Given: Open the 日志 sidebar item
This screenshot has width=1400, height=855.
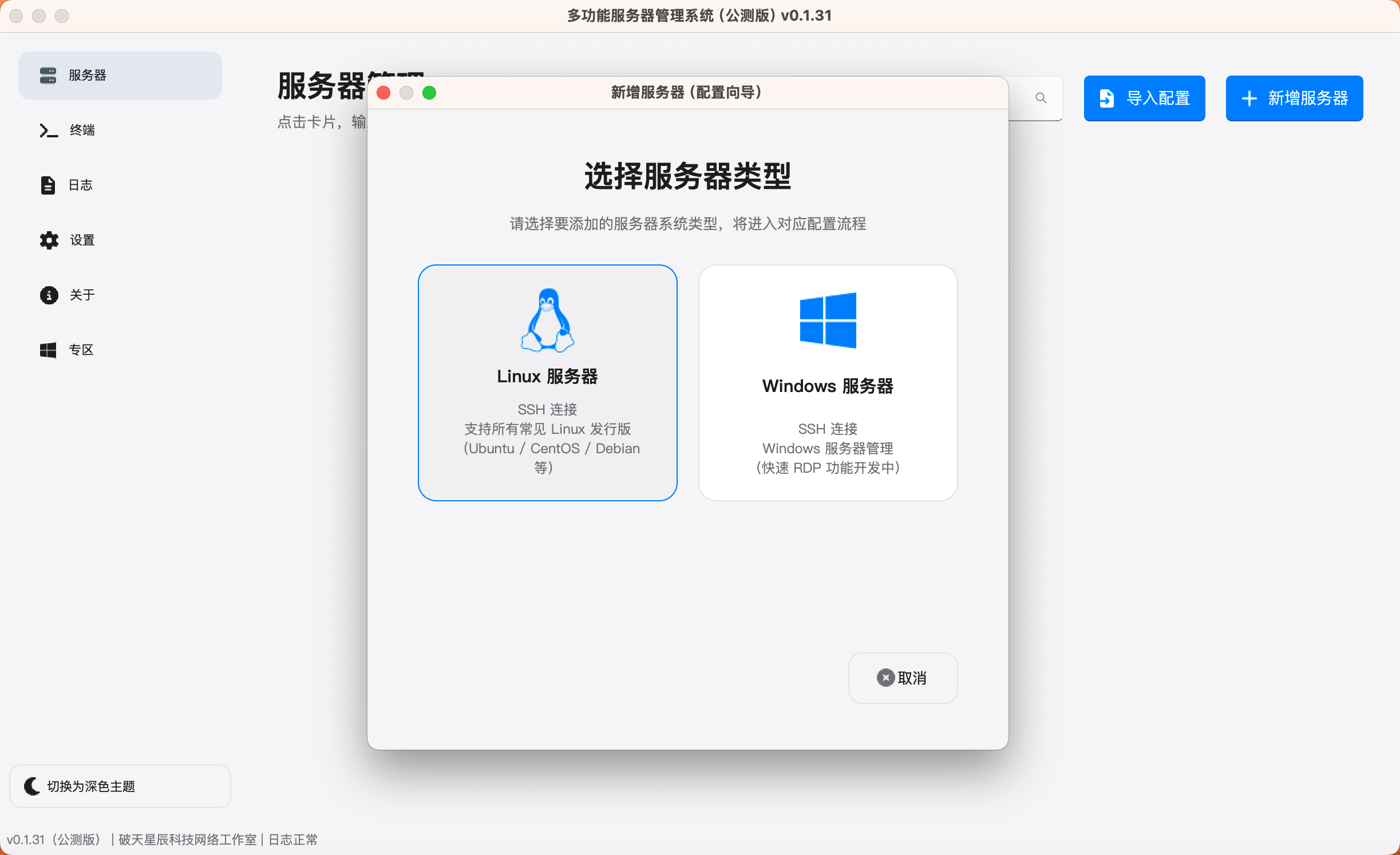Looking at the screenshot, I should point(120,185).
